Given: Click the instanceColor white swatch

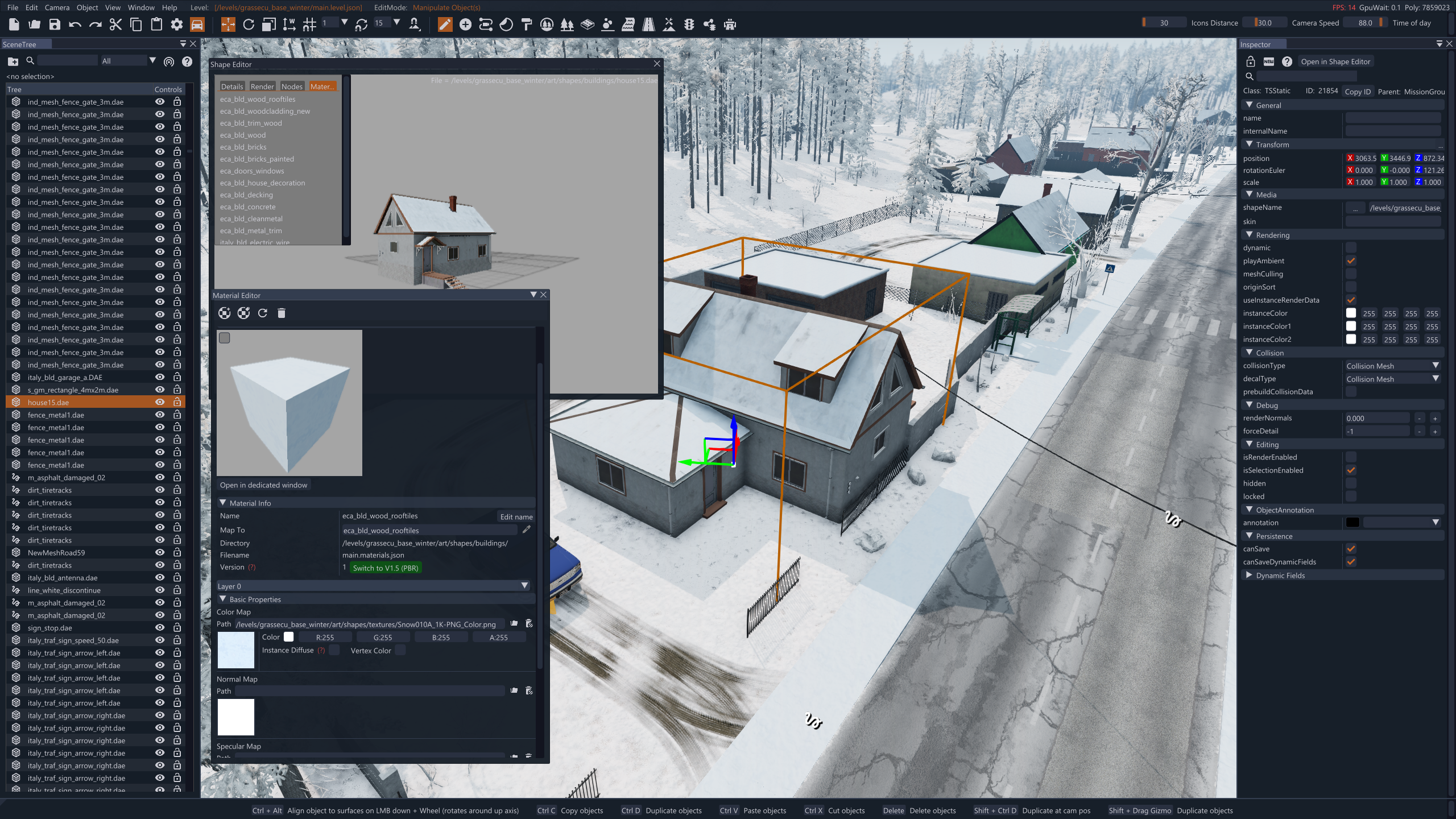Looking at the screenshot, I should point(1351,313).
